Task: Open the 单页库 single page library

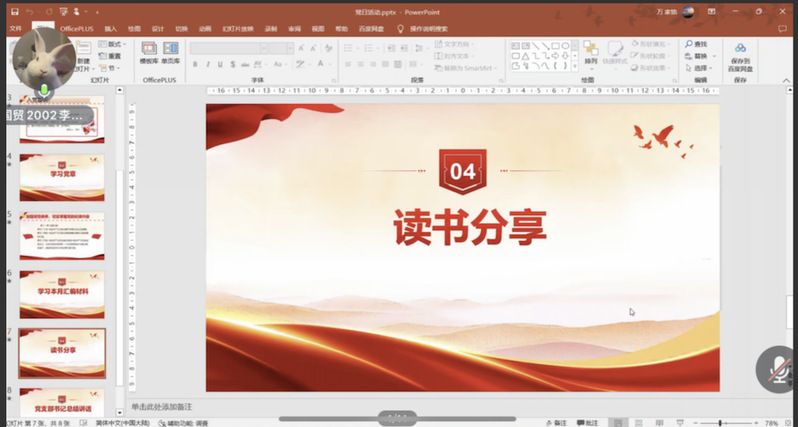Action: click(x=170, y=53)
